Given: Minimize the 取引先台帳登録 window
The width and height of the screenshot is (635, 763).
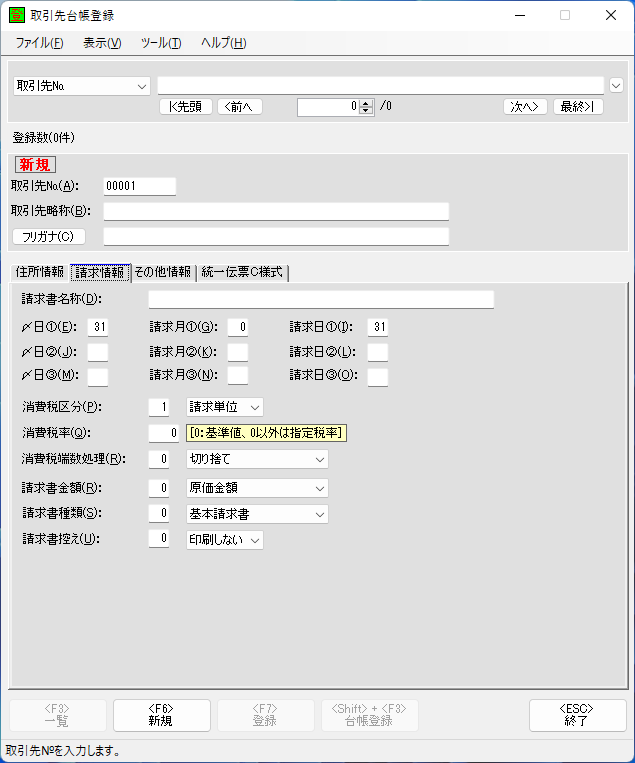Looking at the screenshot, I should pyautogui.click(x=520, y=16).
